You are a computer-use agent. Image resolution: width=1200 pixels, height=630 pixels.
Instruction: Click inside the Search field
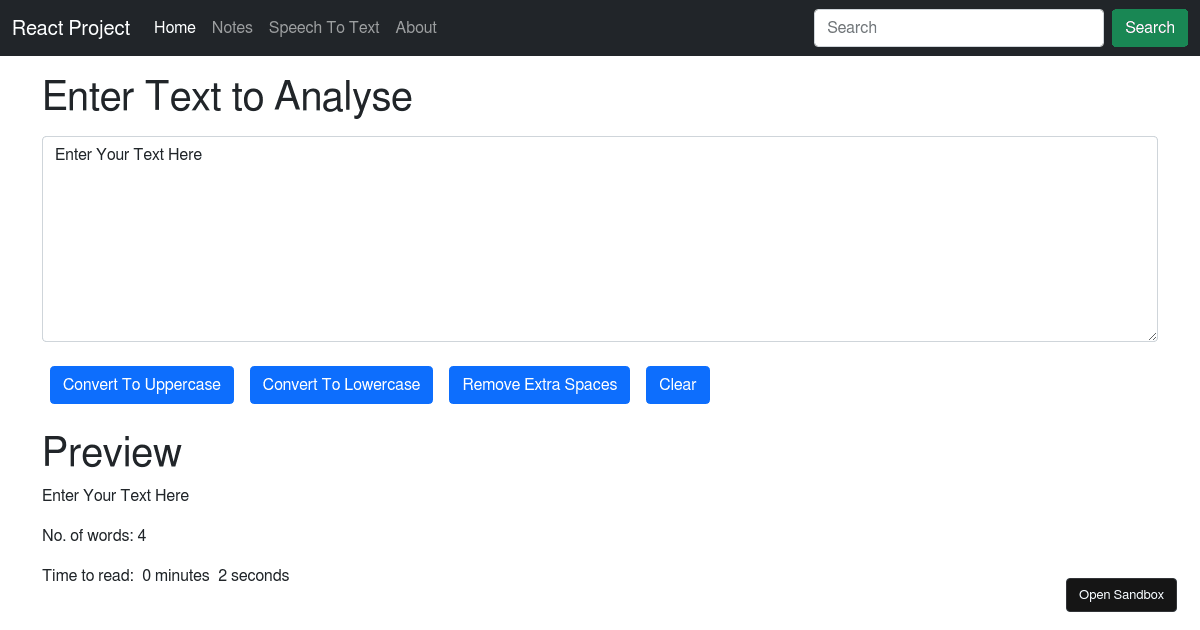[x=957, y=27]
